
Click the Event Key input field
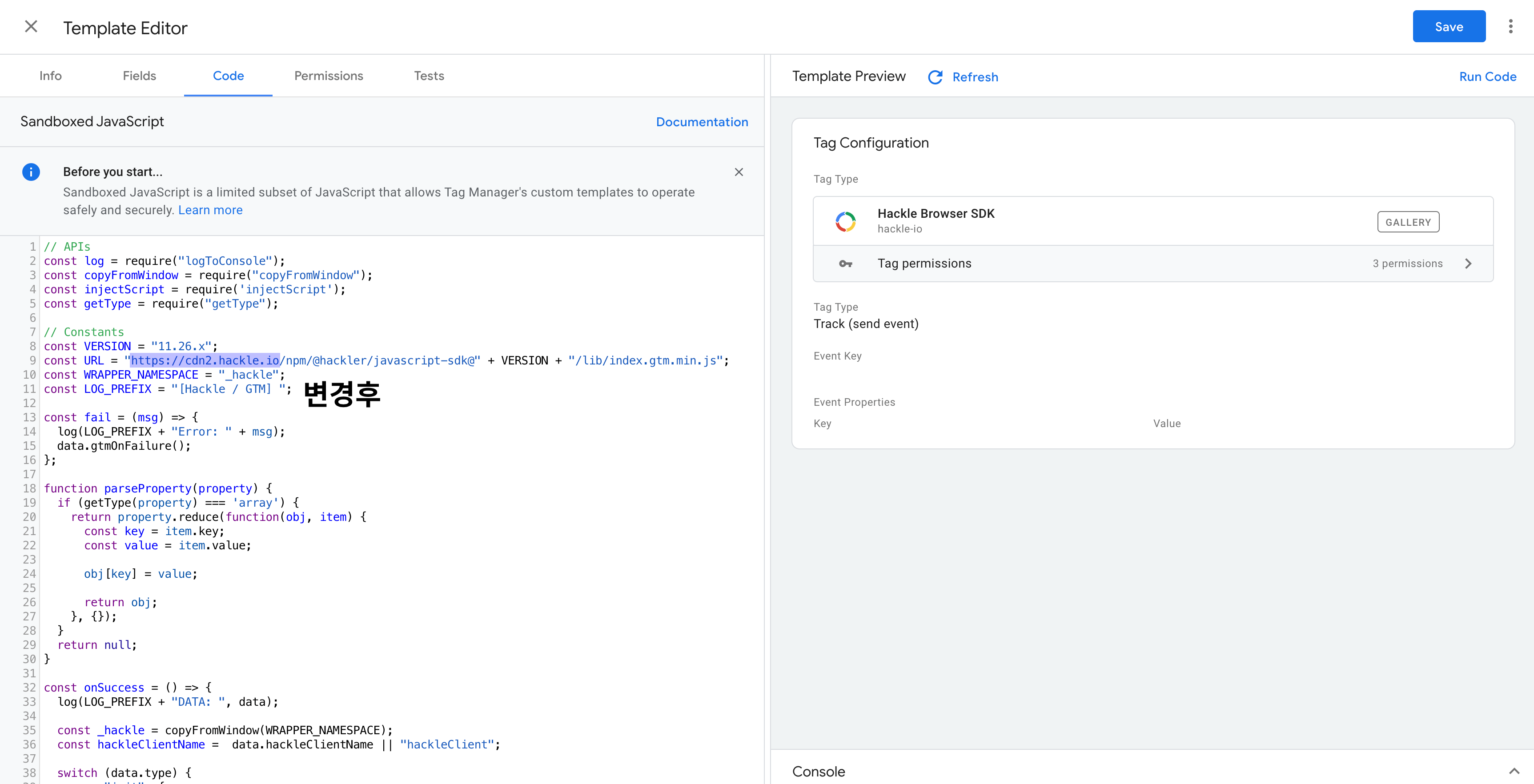[x=1149, y=372]
